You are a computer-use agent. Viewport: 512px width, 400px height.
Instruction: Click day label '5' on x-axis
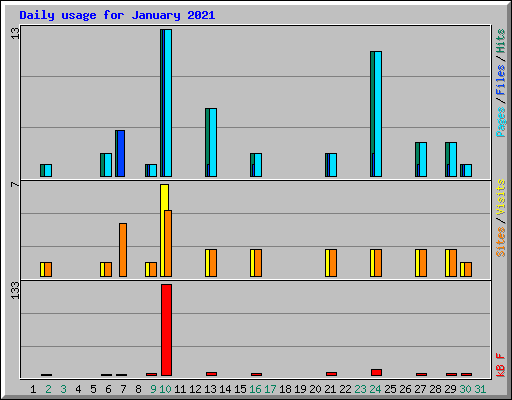point(93,389)
